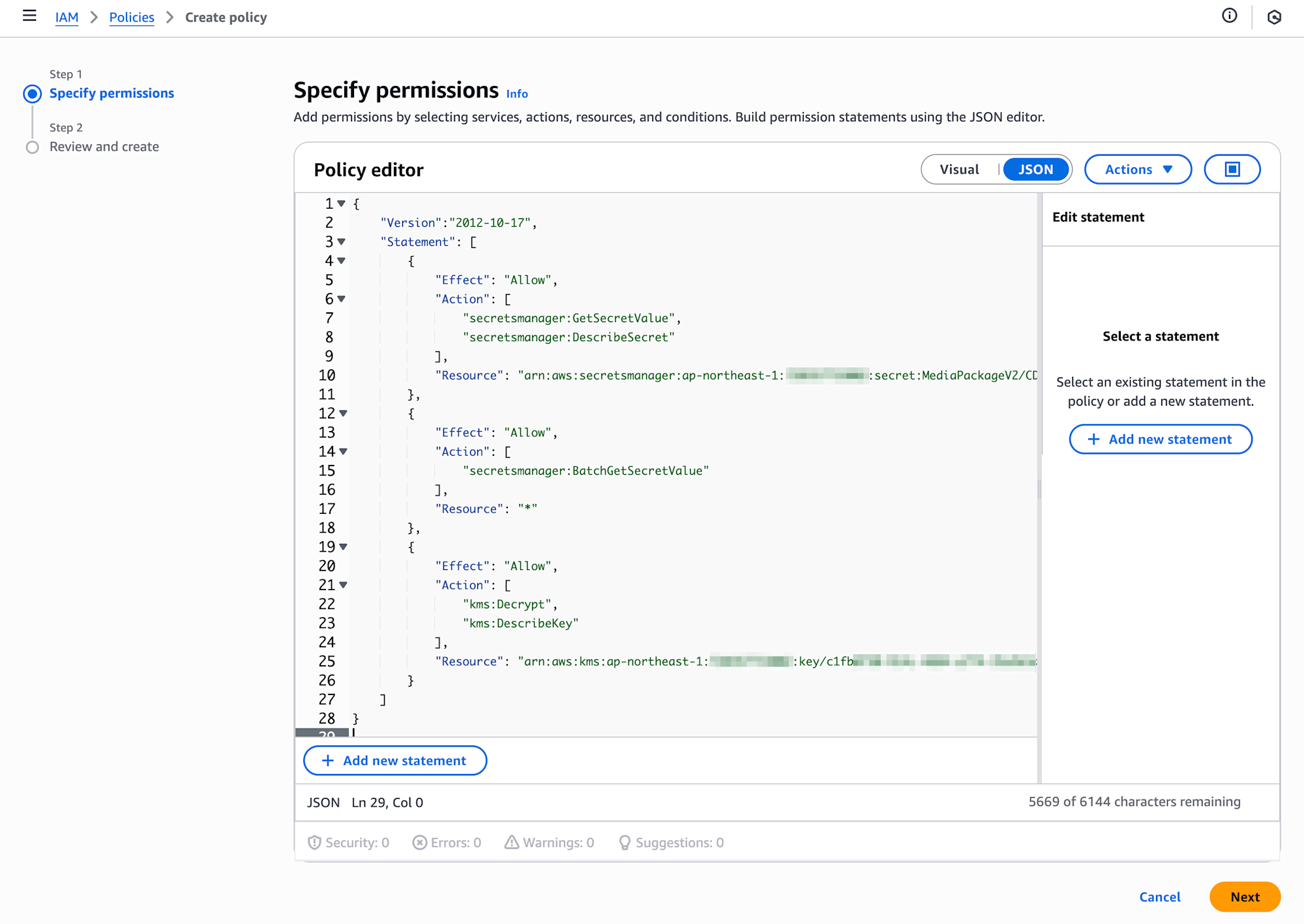The image size is (1304, 924).
Task: Click the orange Next button
Action: click(x=1244, y=897)
